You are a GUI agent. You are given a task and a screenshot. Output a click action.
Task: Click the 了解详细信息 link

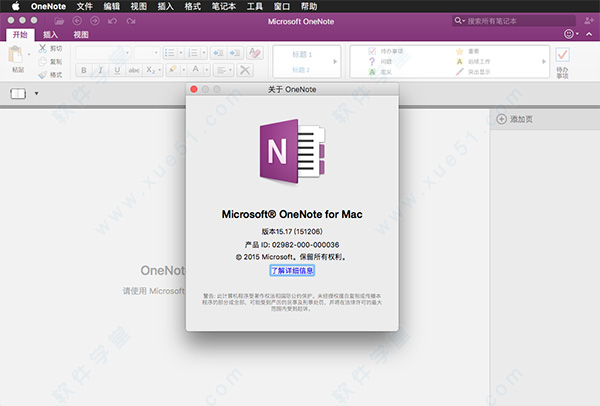pos(292,271)
